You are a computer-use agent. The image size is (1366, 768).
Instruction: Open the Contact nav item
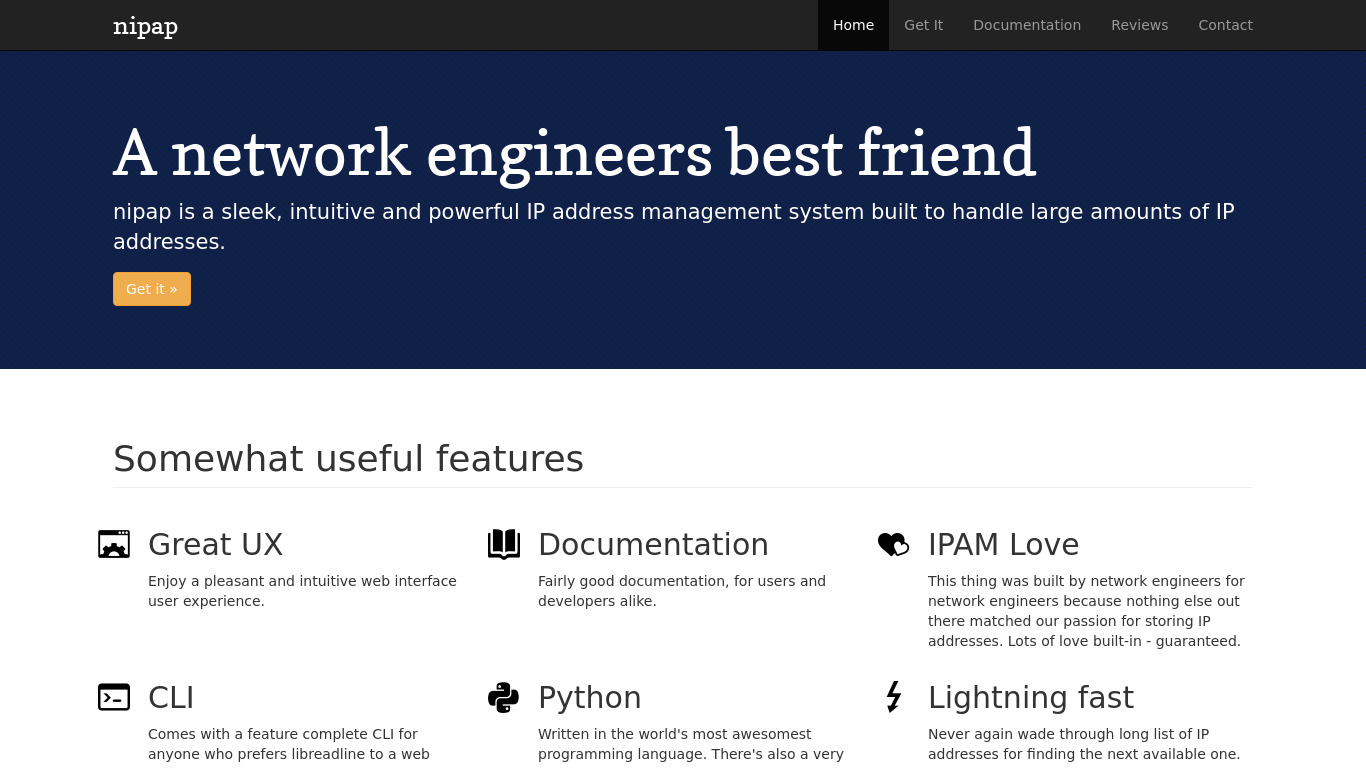pos(1225,25)
